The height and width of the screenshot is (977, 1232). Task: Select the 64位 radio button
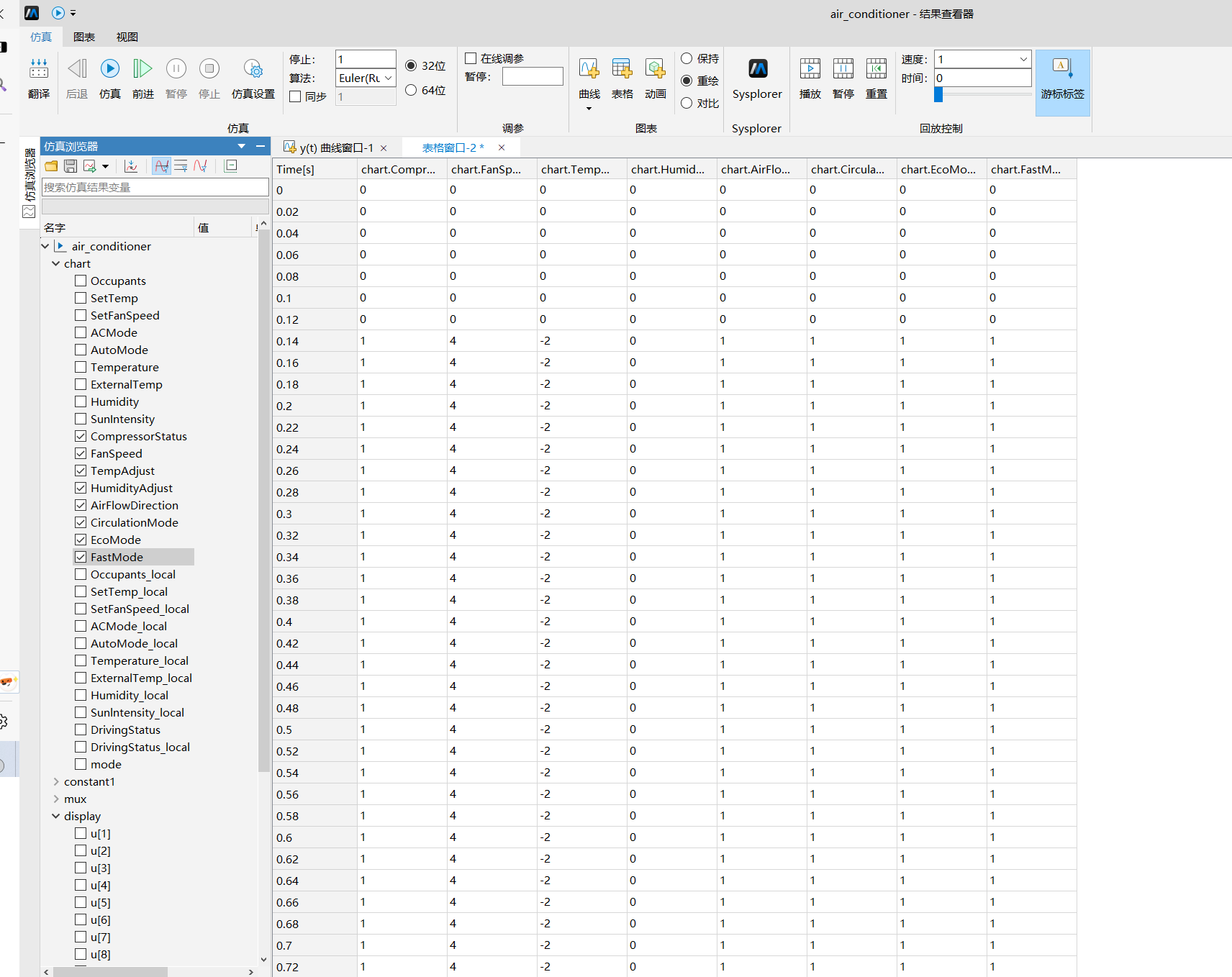pyautogui.click(x=411, y=90)
